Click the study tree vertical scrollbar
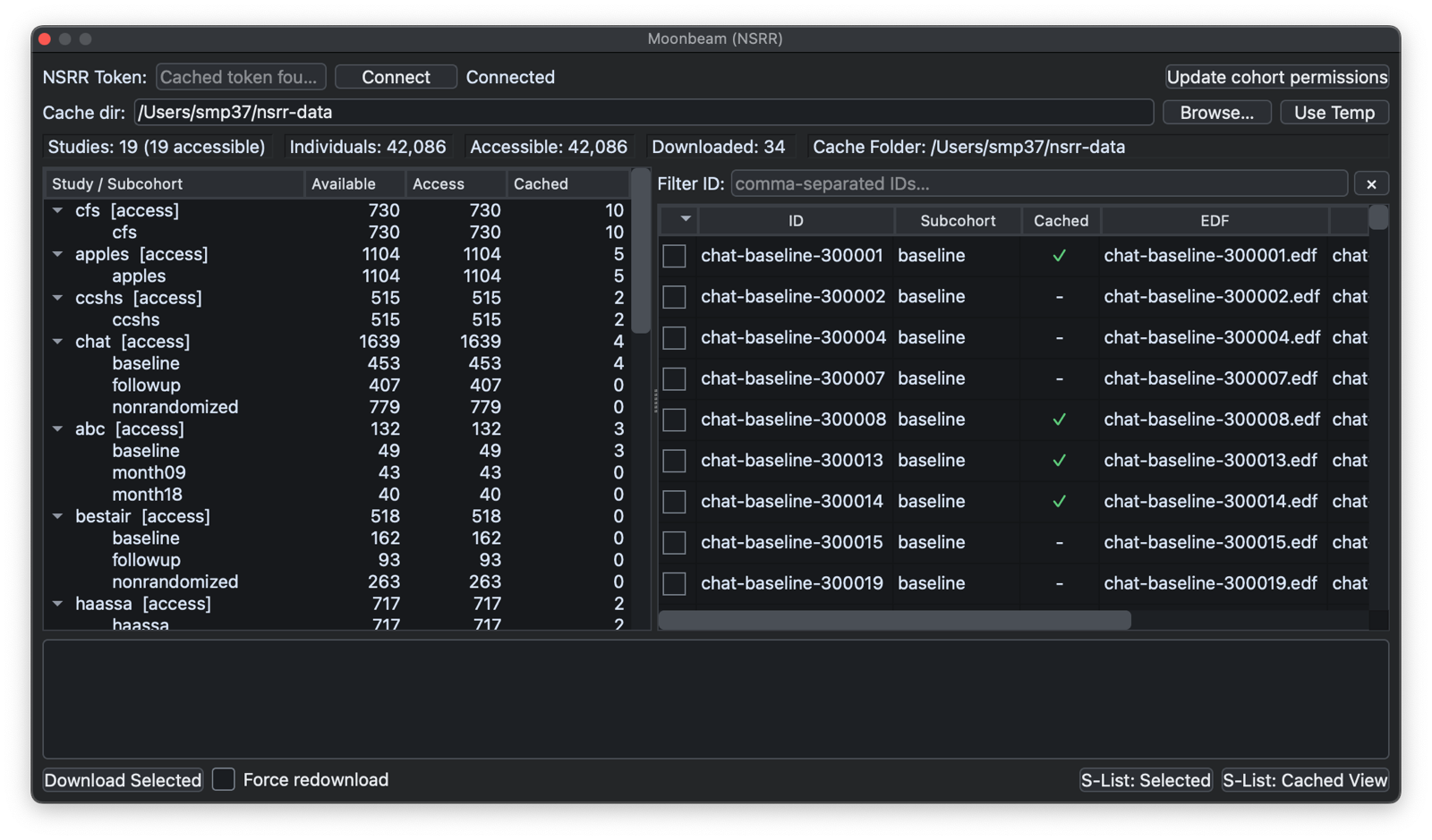Viewport: 1432px width, 840px height. click(x=641, y=250)
